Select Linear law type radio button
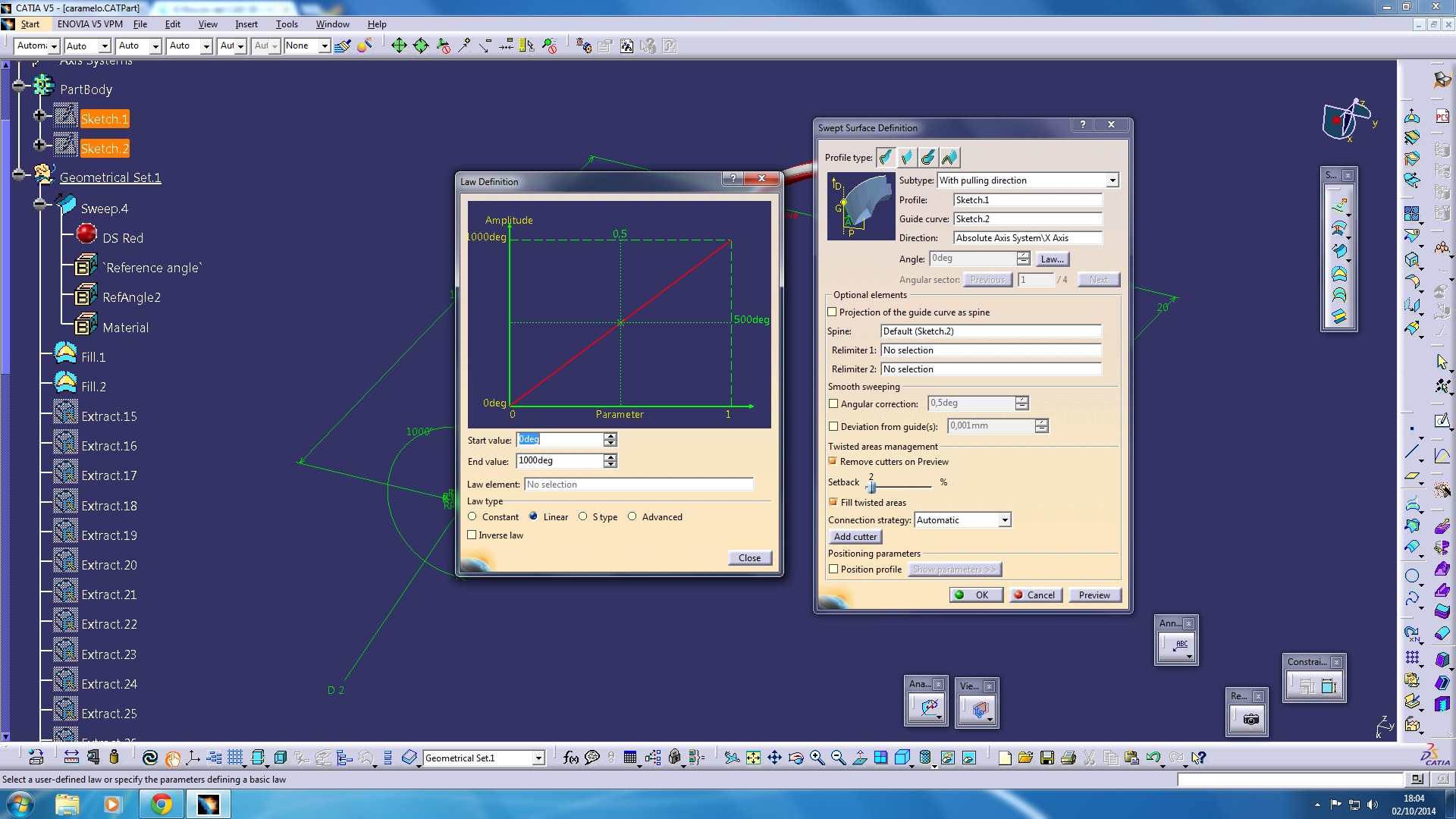The width and height of the screenshot is (1456, 819). pyautogui.click(x=534, y=516)
